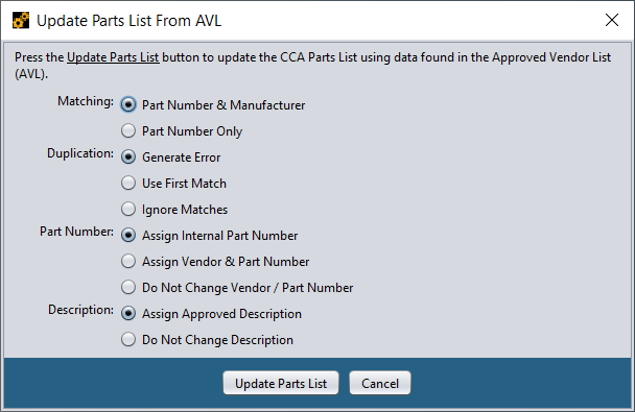Choose Use First Match option
Viewport: 635px width, 412px height.
[128, 183]
